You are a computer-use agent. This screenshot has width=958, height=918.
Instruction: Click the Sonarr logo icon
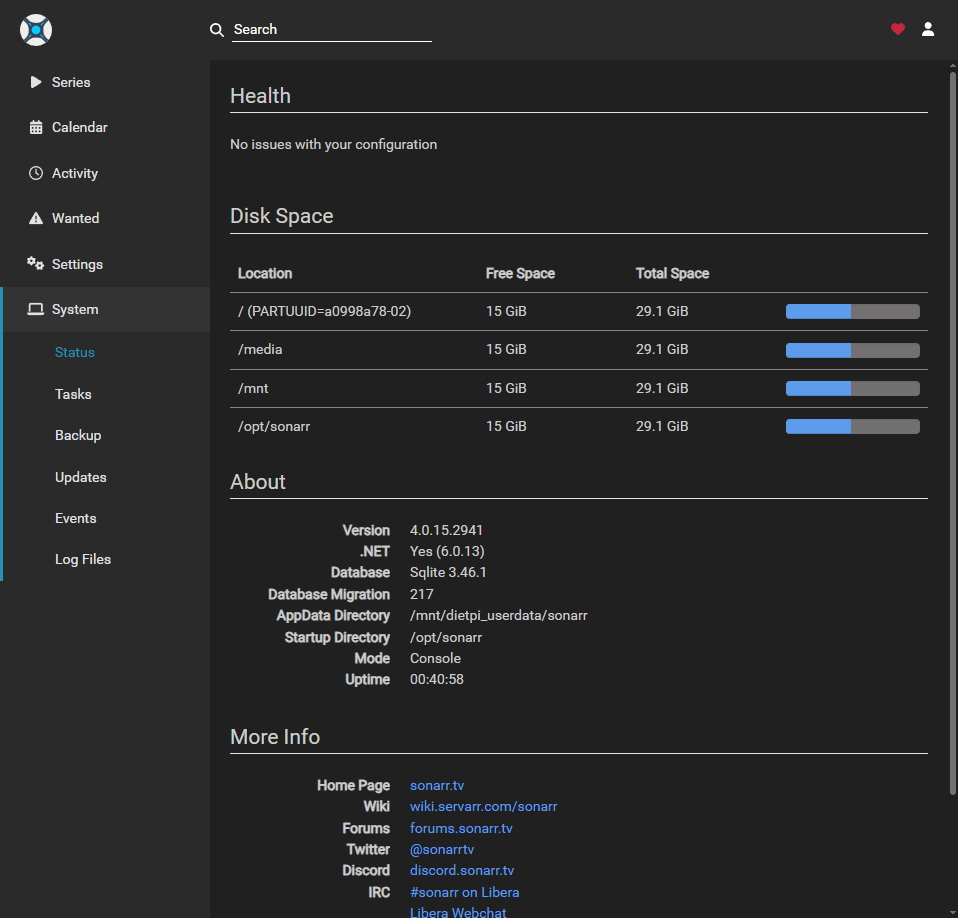point(36,30)
